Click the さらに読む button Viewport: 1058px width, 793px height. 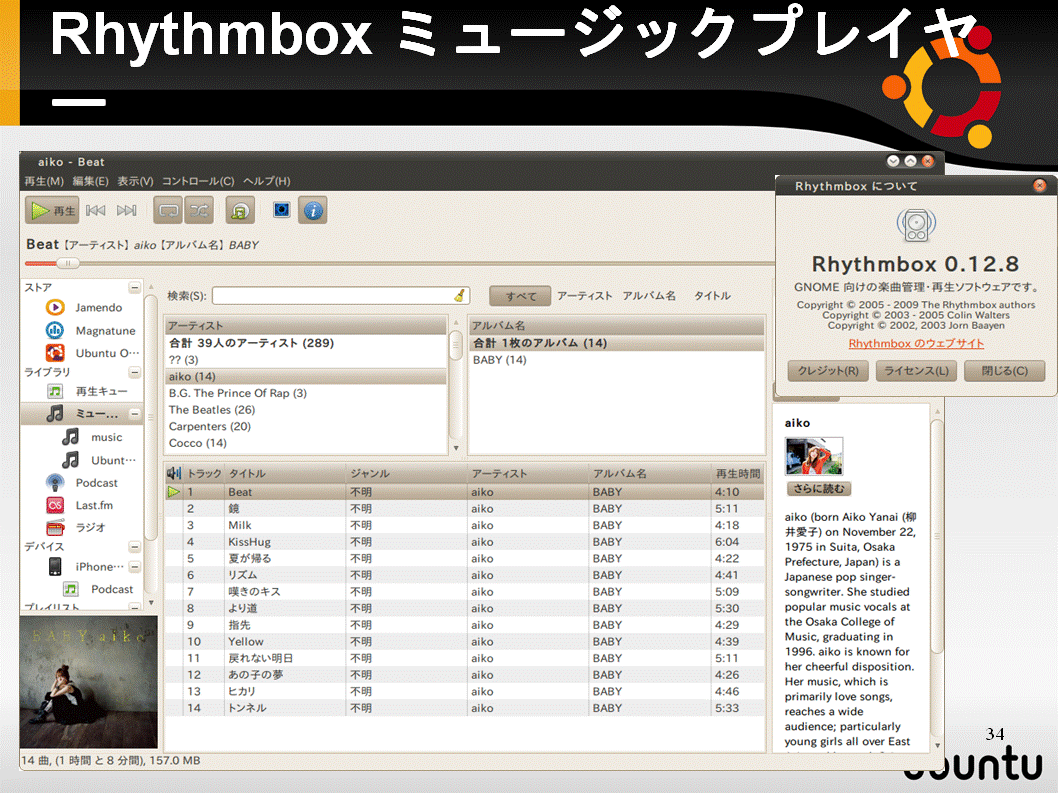(x=818, y=489)
